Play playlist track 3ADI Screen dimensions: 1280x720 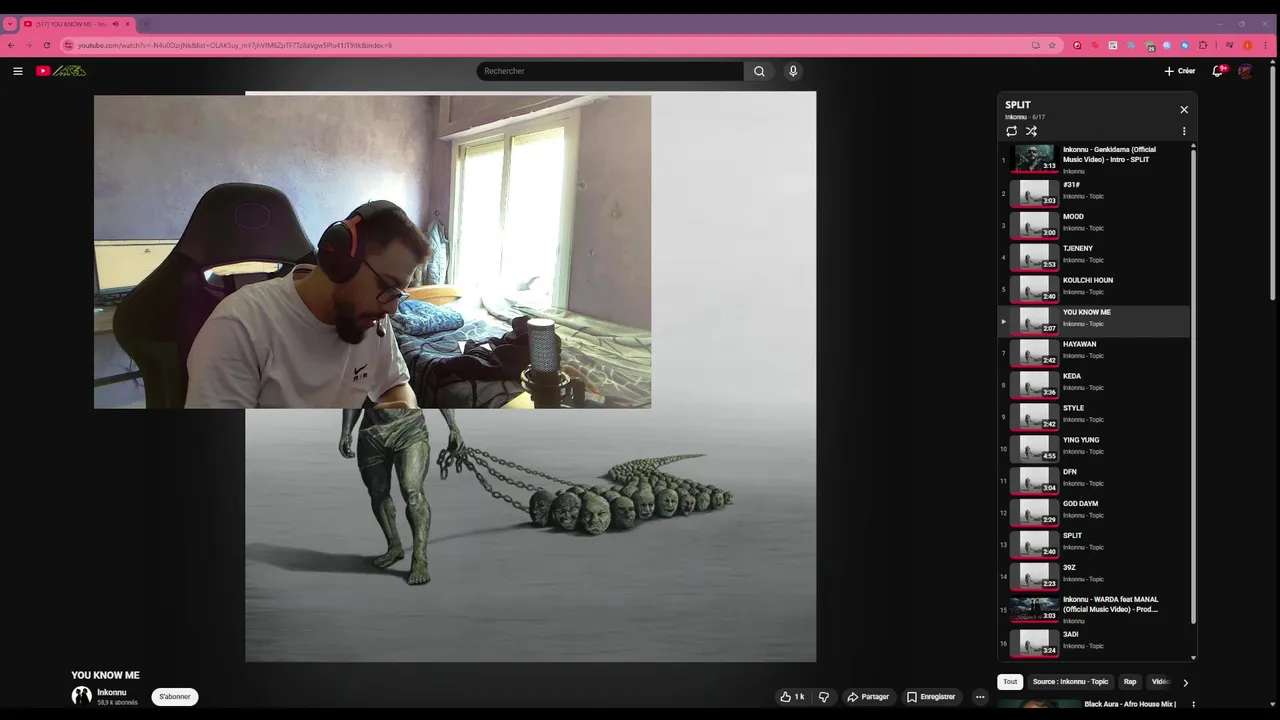click(1094, 641)
